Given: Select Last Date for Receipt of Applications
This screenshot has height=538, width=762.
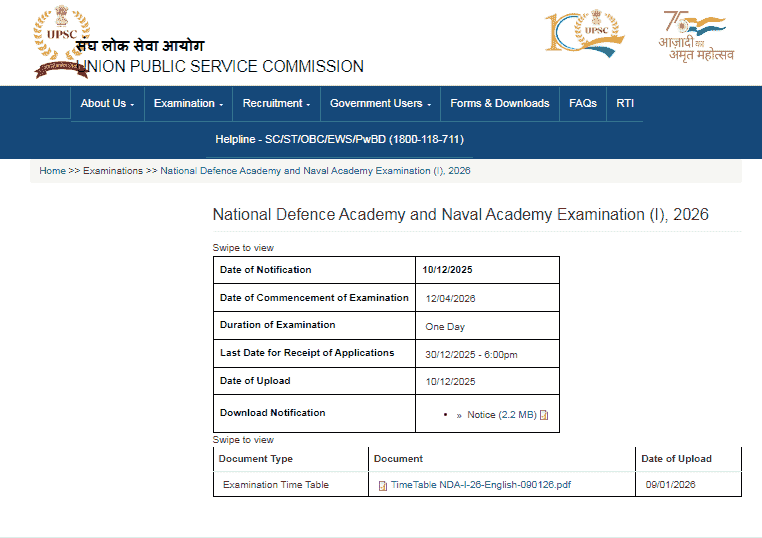Looking at the screenshot, I should (307, 353).
